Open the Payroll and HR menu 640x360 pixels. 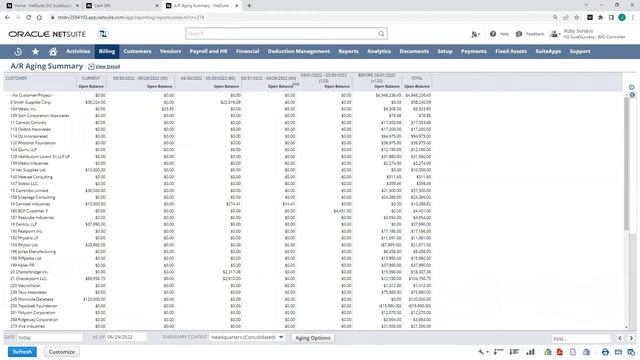208,51
